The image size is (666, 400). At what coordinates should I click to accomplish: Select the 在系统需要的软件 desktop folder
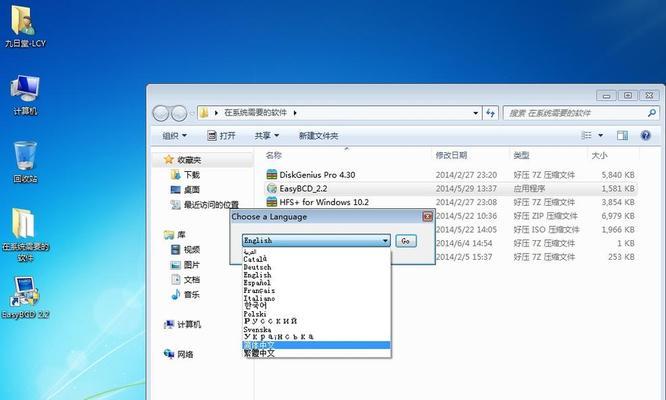[x=25, y=235]
